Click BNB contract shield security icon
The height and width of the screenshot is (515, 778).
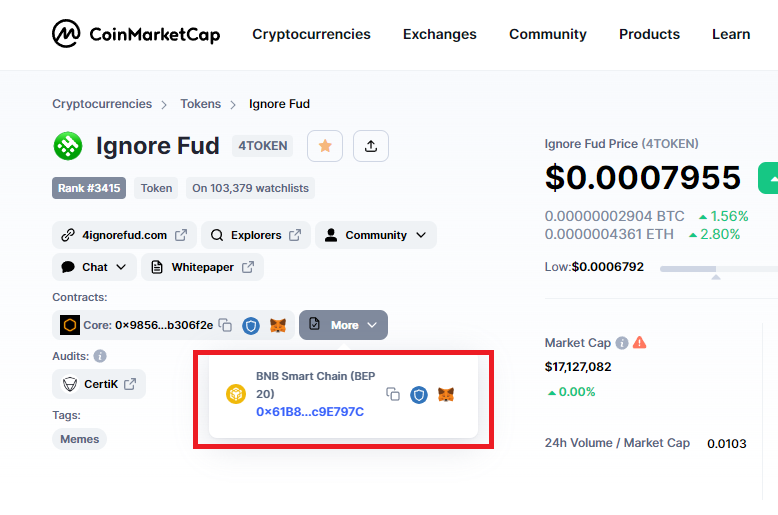pyautogui.click(x=419, y=395)
